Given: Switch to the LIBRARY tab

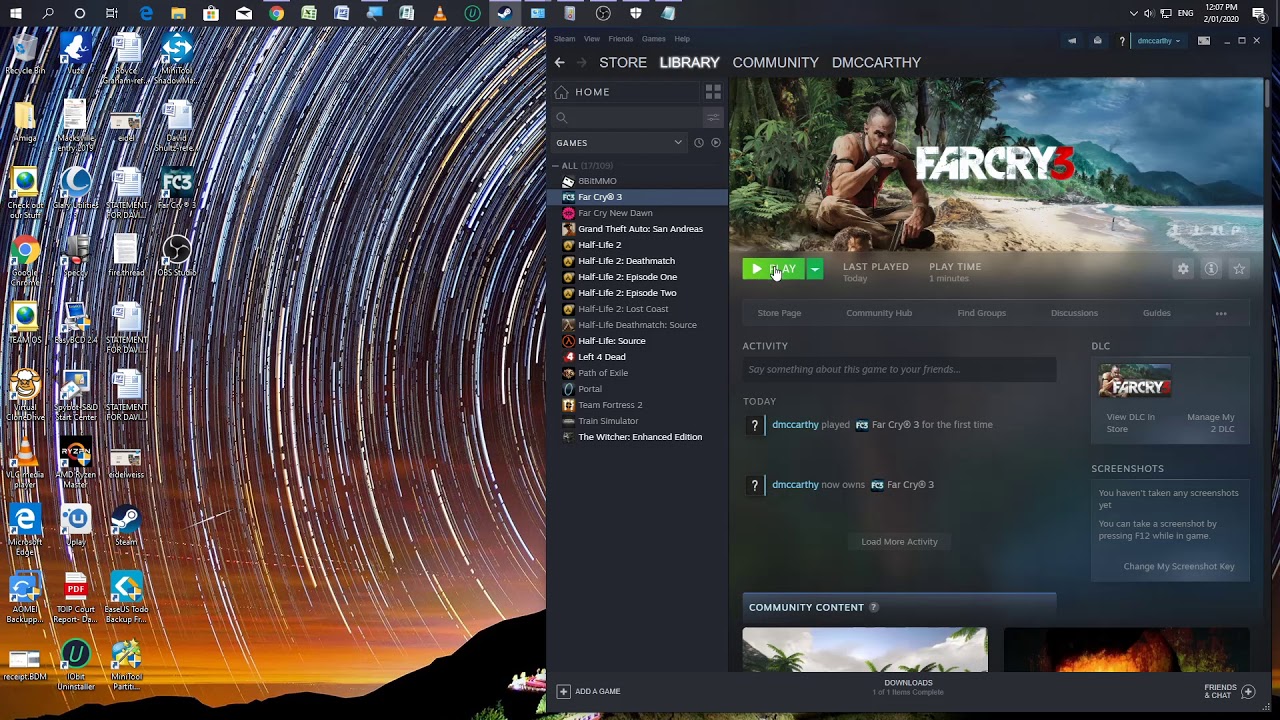Looking at the screenshot, I should pyautogui.click(x=689, y=62).
